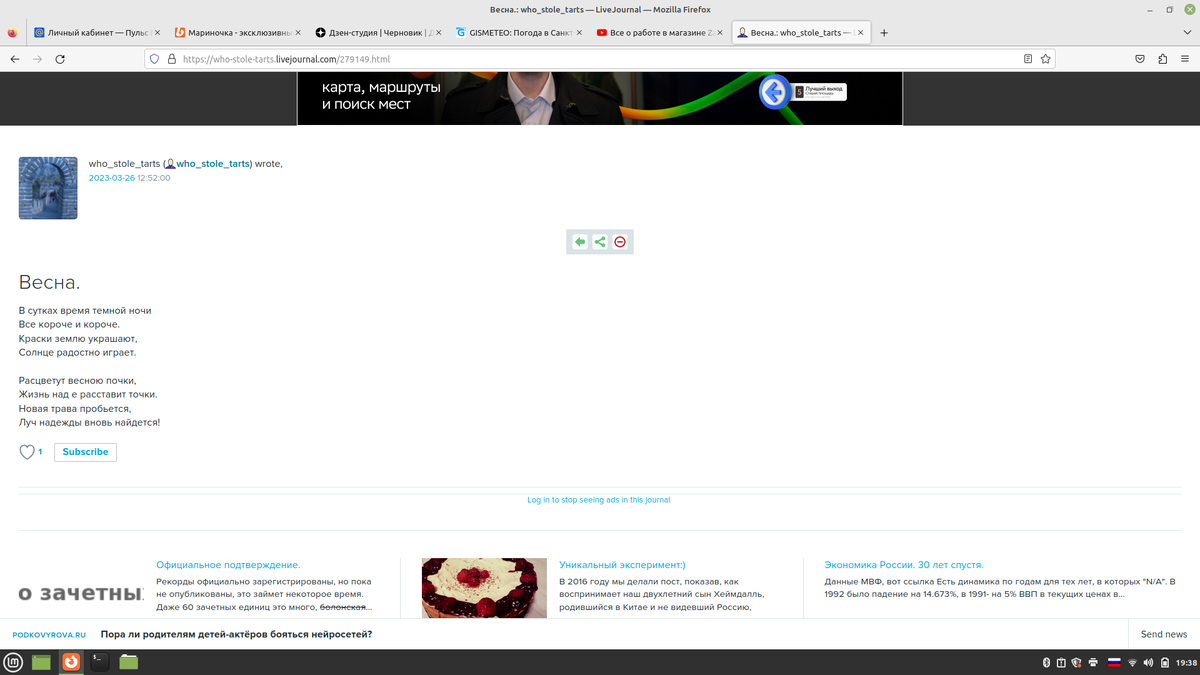Open the Linux Mint start menu
Screen dimensions: 1200x675
tap(14, 662)
